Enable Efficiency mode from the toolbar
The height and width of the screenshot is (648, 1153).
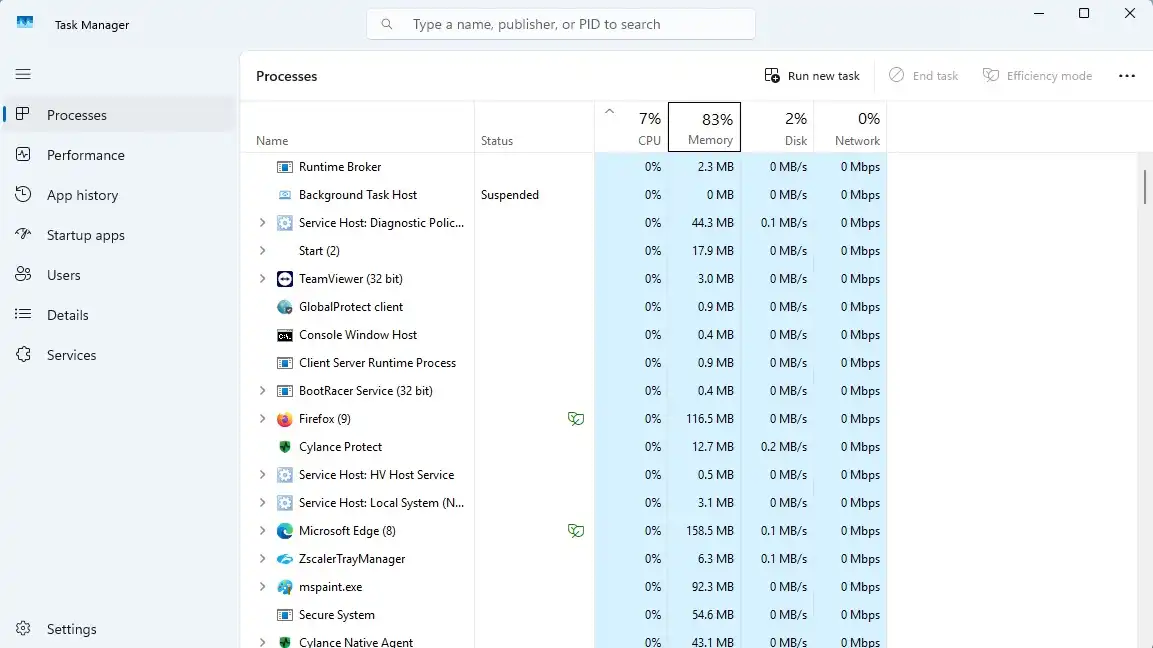(x=1037, y=75)
